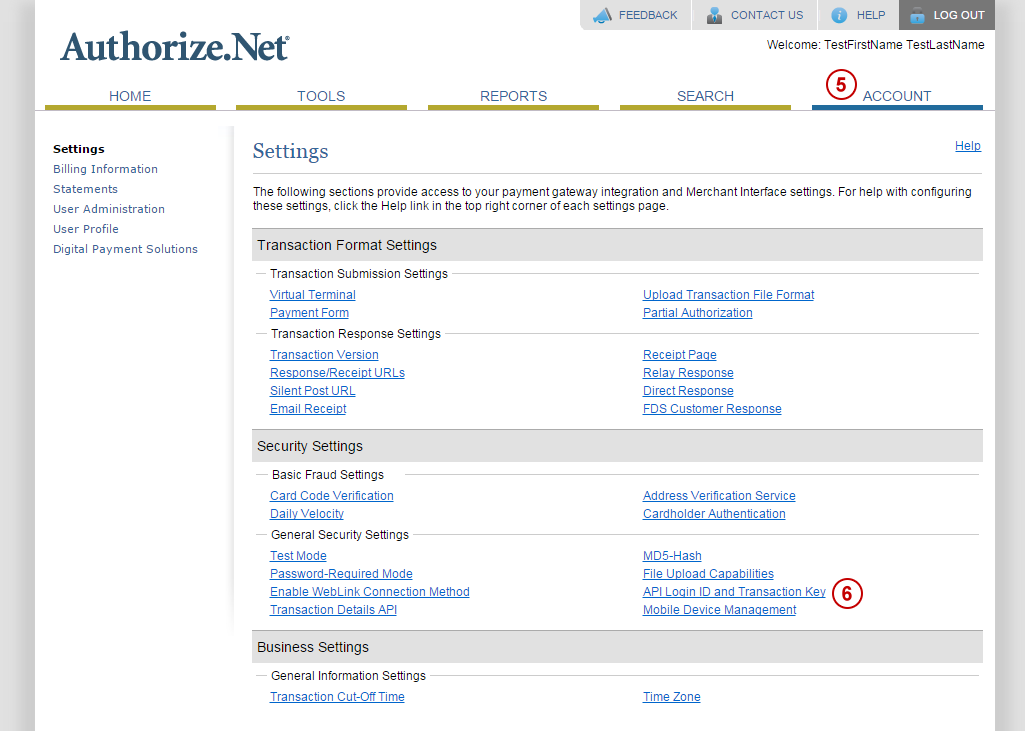Open the File Upload Capabilities link
Image resolution: width=1025 pixels, height=731 pixels.
(x=708, y=573)
